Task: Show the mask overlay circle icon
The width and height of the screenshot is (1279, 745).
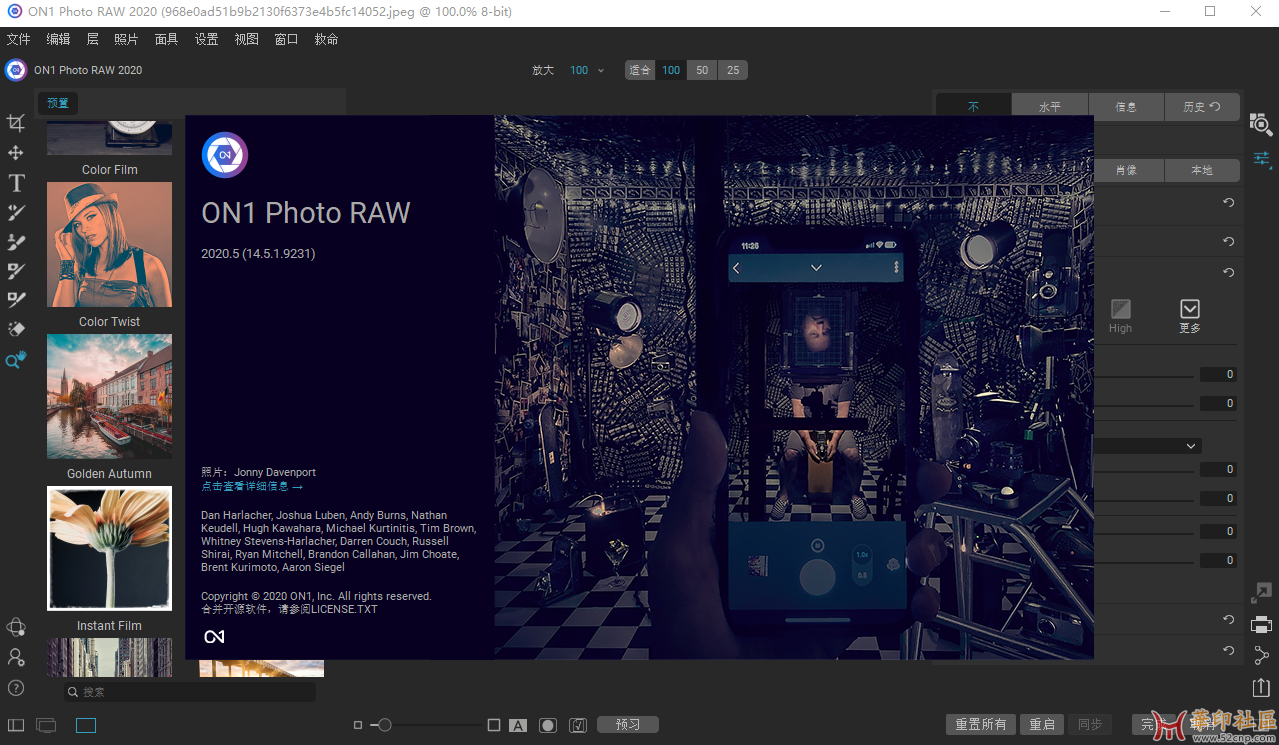Action: coord(548,725)
